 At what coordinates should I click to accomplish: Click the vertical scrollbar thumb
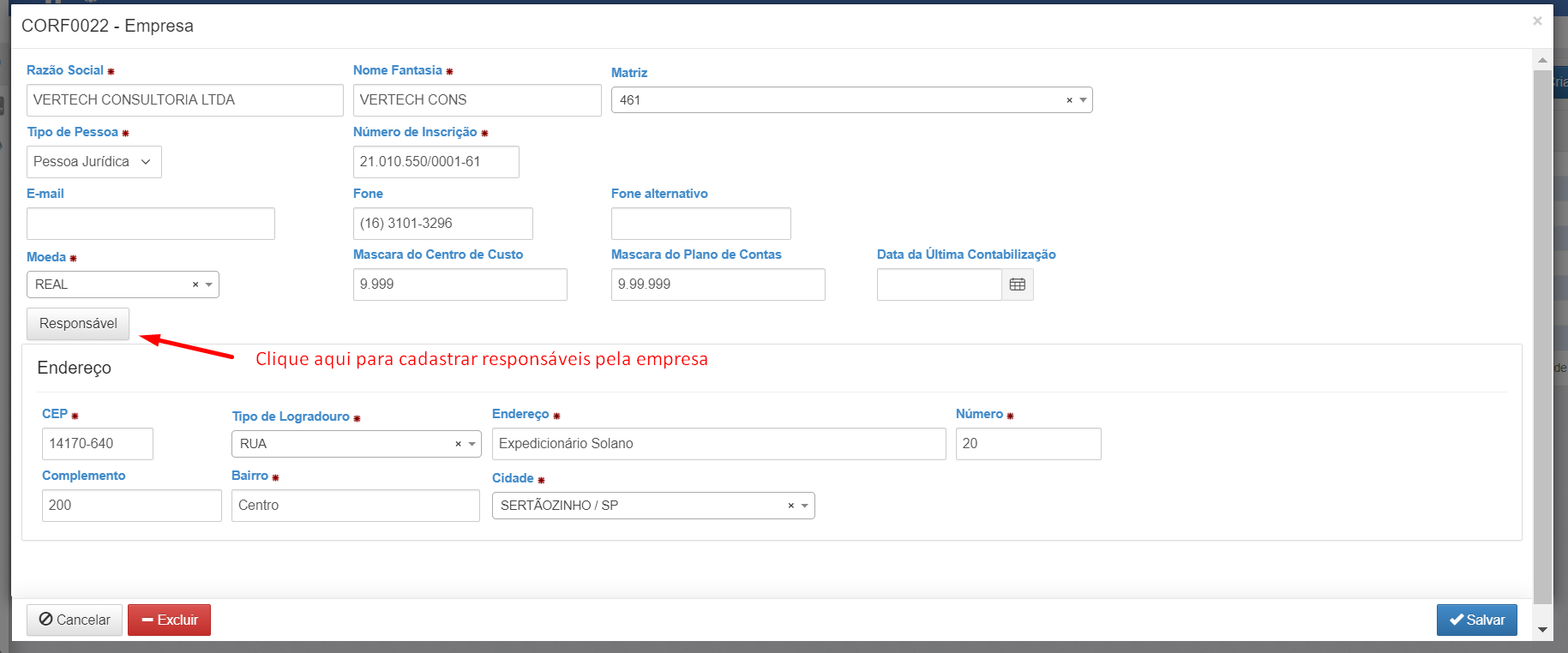tap(1542, 337)
